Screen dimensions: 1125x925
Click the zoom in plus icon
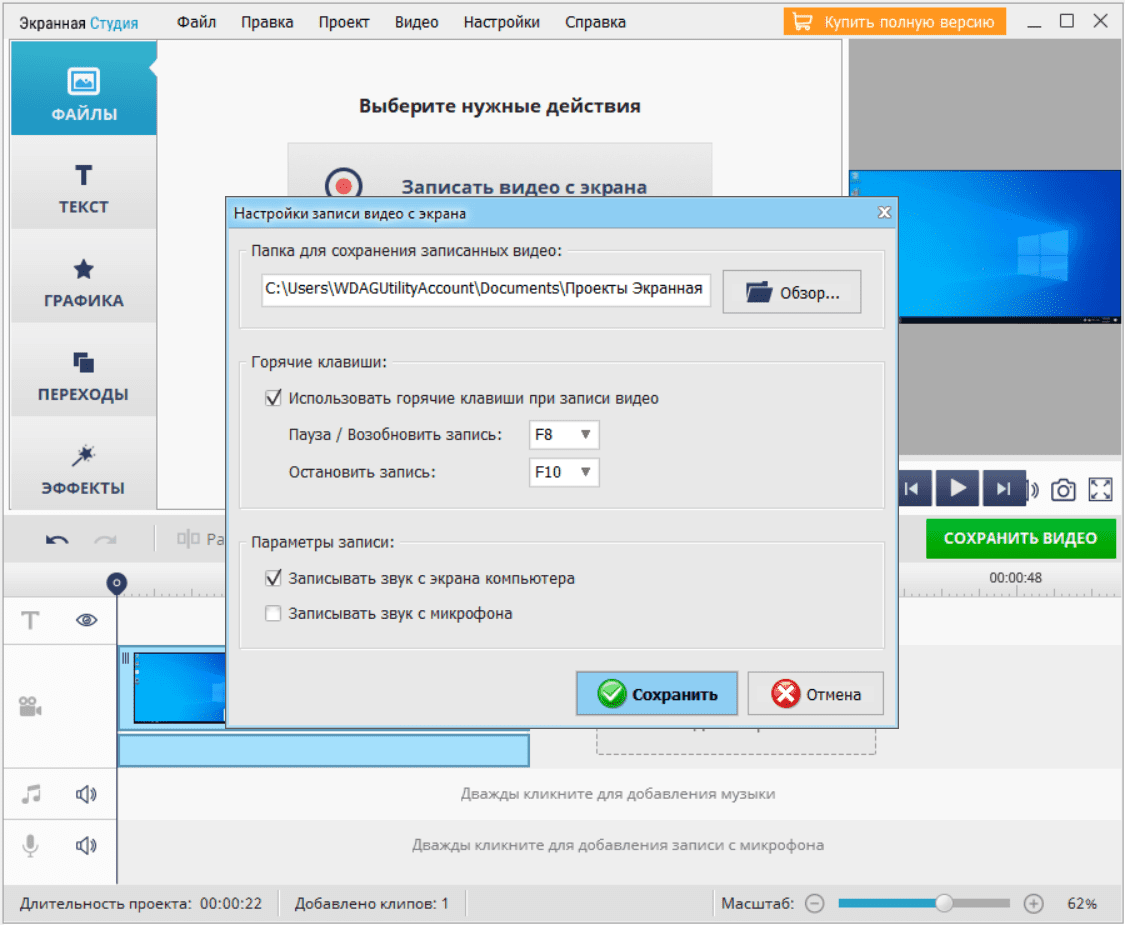pyautogui.click(x=1033, y=903)
